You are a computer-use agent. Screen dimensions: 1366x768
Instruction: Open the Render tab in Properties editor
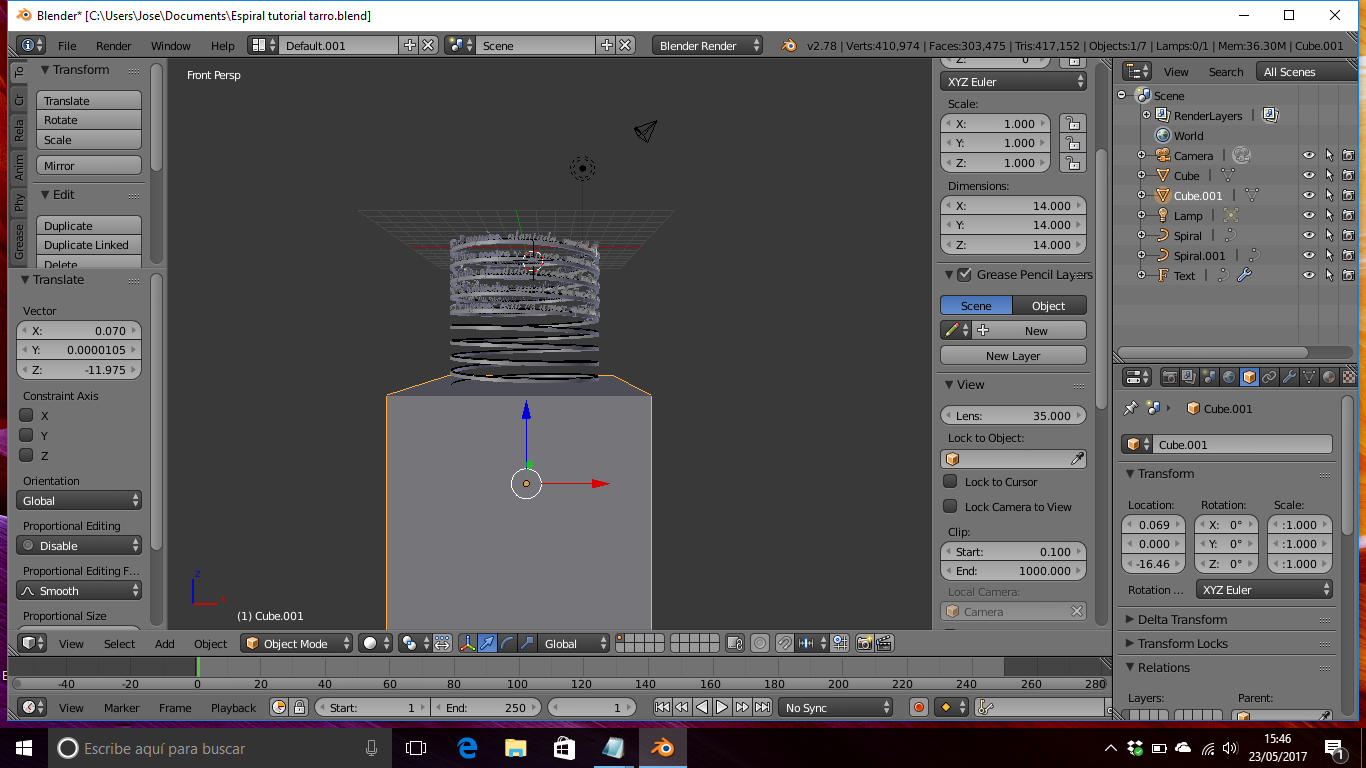[x=1169, y=377]
